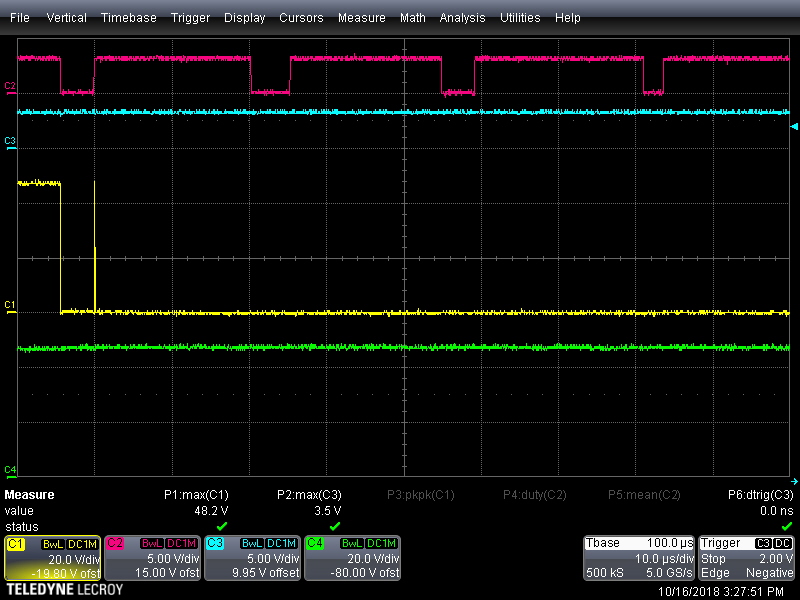Click the P6:dtrig(C3) measurement header
Screen dimensions: 800x600
pos(761,495)
